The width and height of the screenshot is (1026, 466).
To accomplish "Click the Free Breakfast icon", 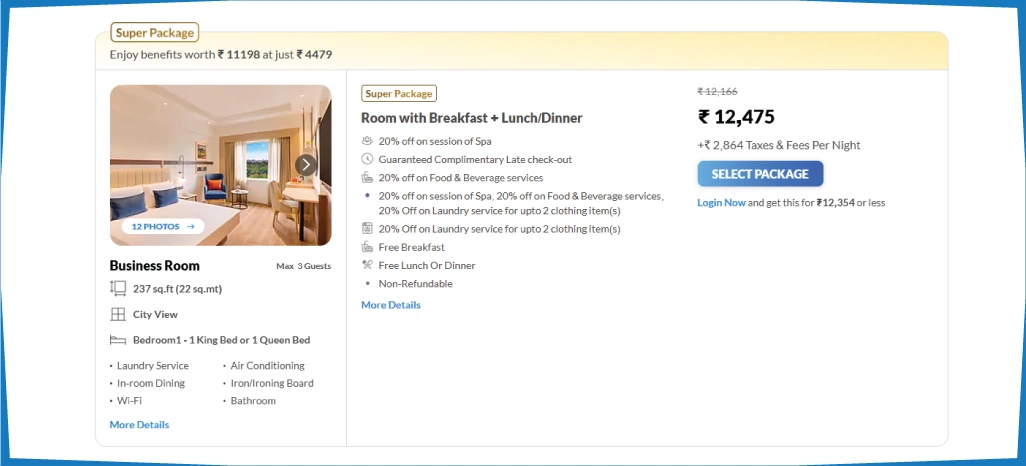I will 367,247.
